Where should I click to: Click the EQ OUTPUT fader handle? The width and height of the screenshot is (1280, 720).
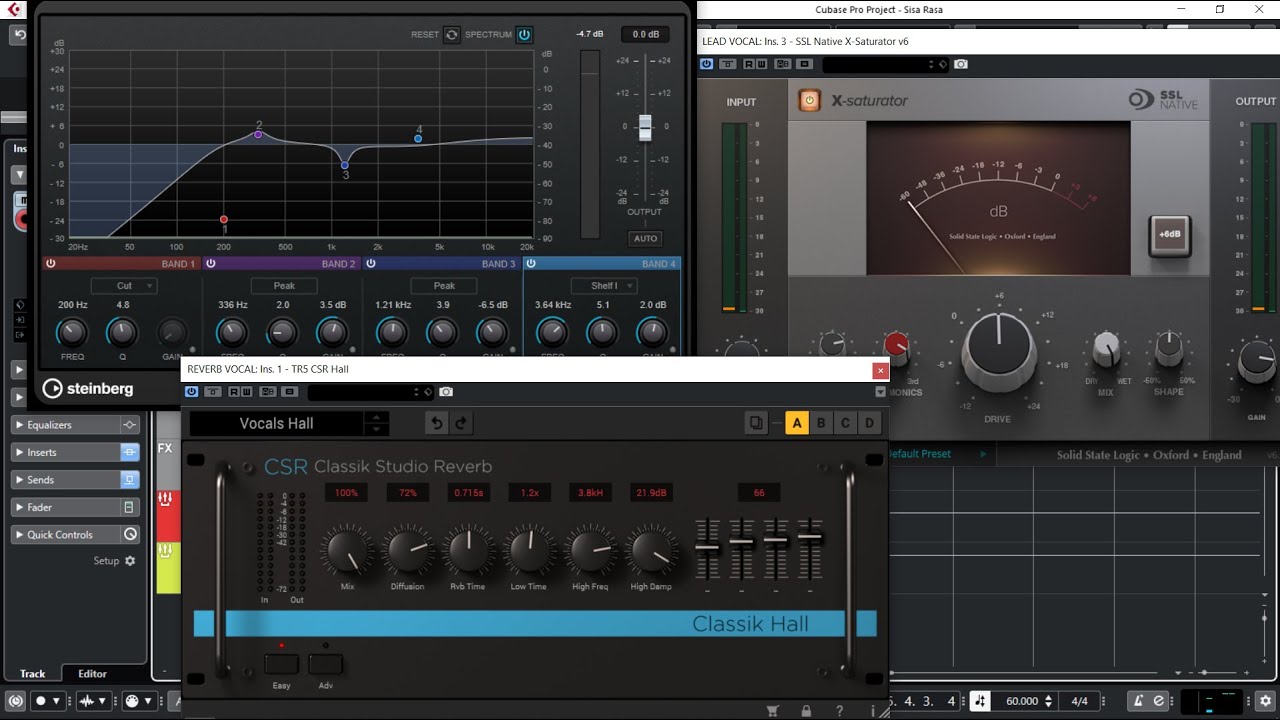pyautogui.click(x=645, y=127)
